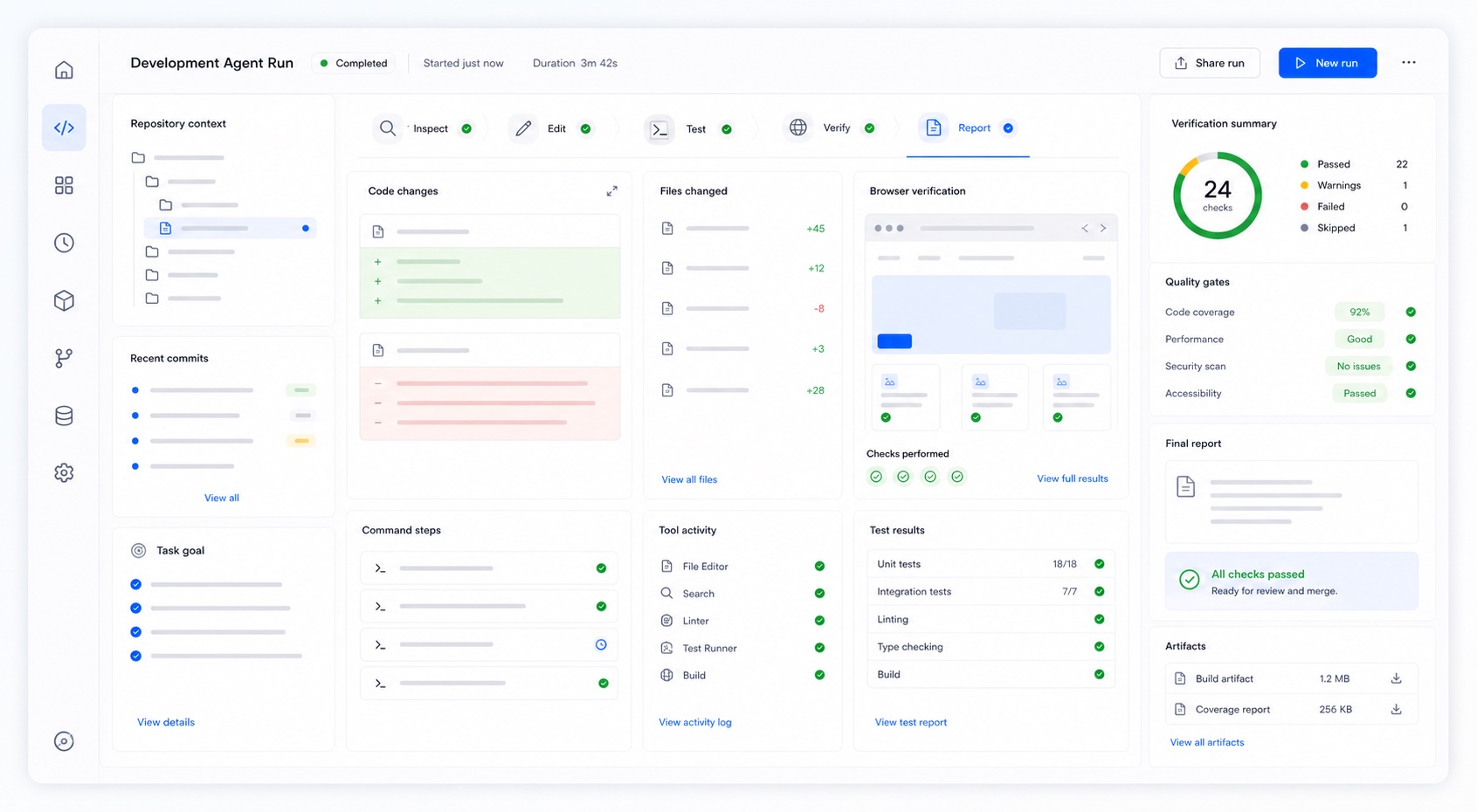The width and height of the screenshot is (1477, 812).
Task: Select the Report step tab
Action: [x=968, y=128]
